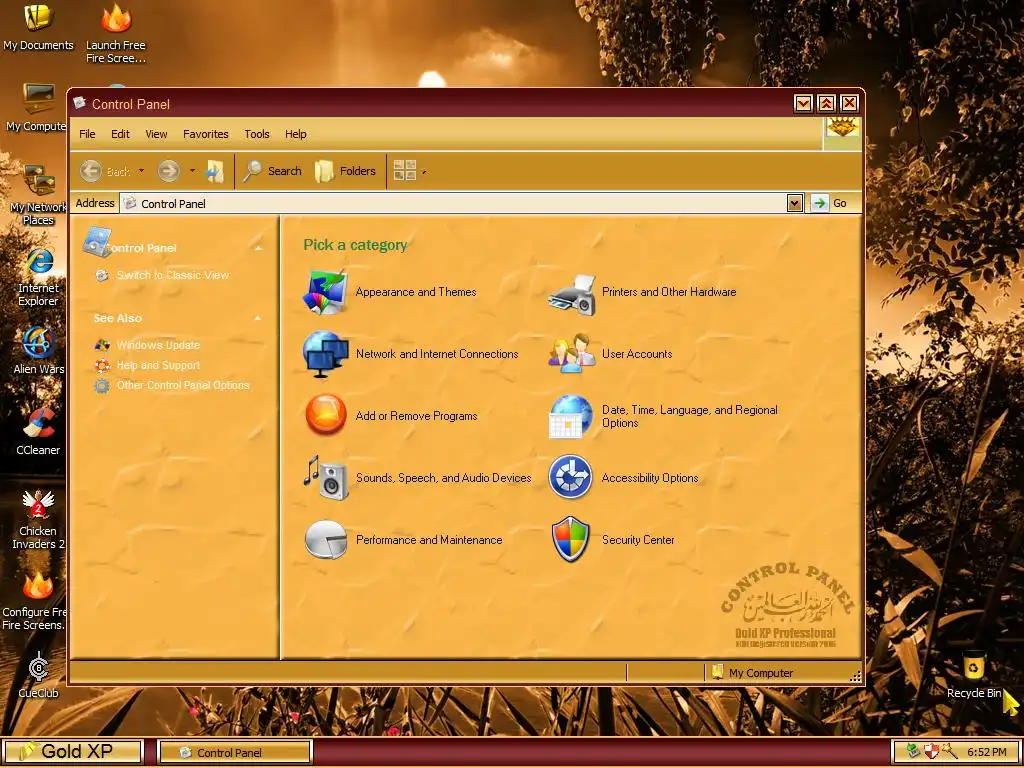Screen dimensions: 1024x768
Task: Open the Edit menu
Action: click(x=120, y=134)
